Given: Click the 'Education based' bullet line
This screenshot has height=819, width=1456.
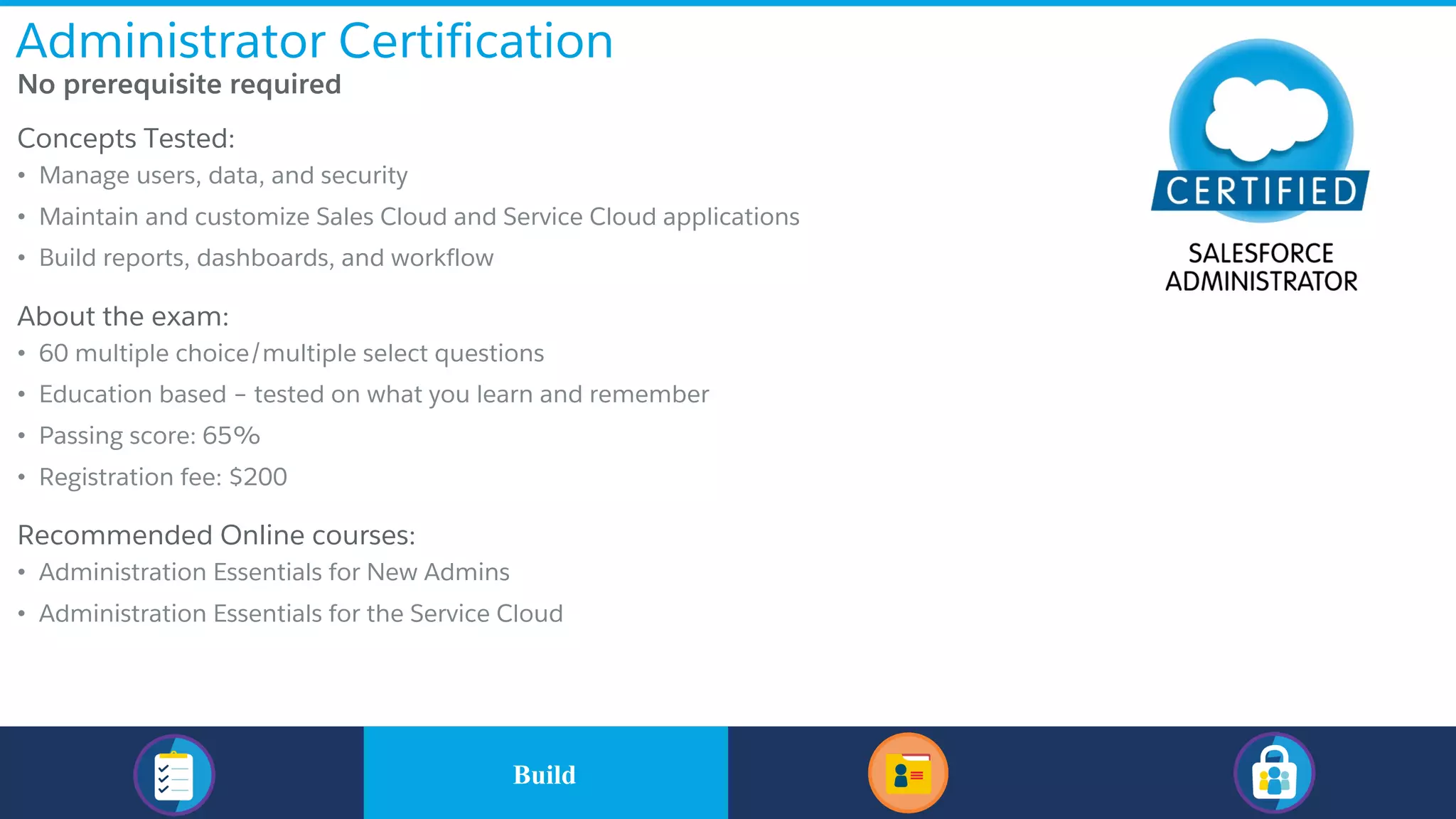Looking at the screenshot, I should point(374,395).
